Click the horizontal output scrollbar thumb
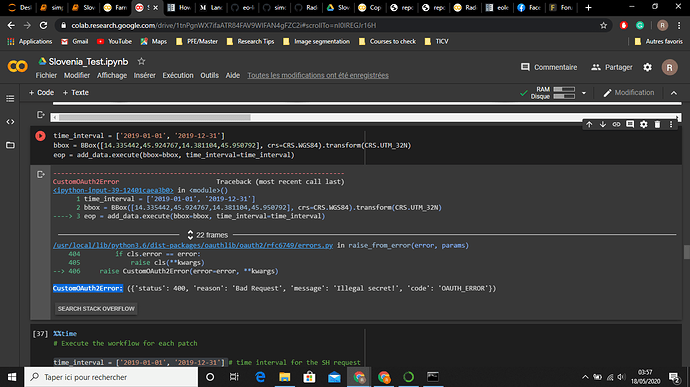This screenshot has width=690, height=387. pos(154,118)
